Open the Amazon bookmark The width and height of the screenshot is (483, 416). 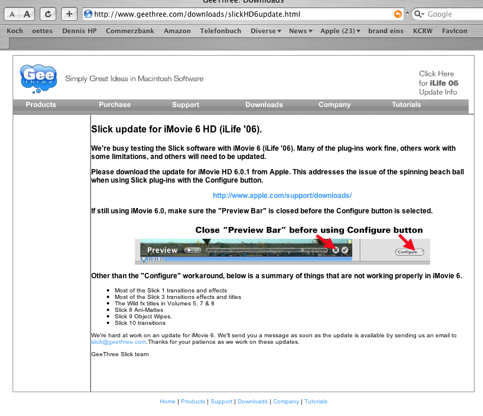(x=177, y=31)
